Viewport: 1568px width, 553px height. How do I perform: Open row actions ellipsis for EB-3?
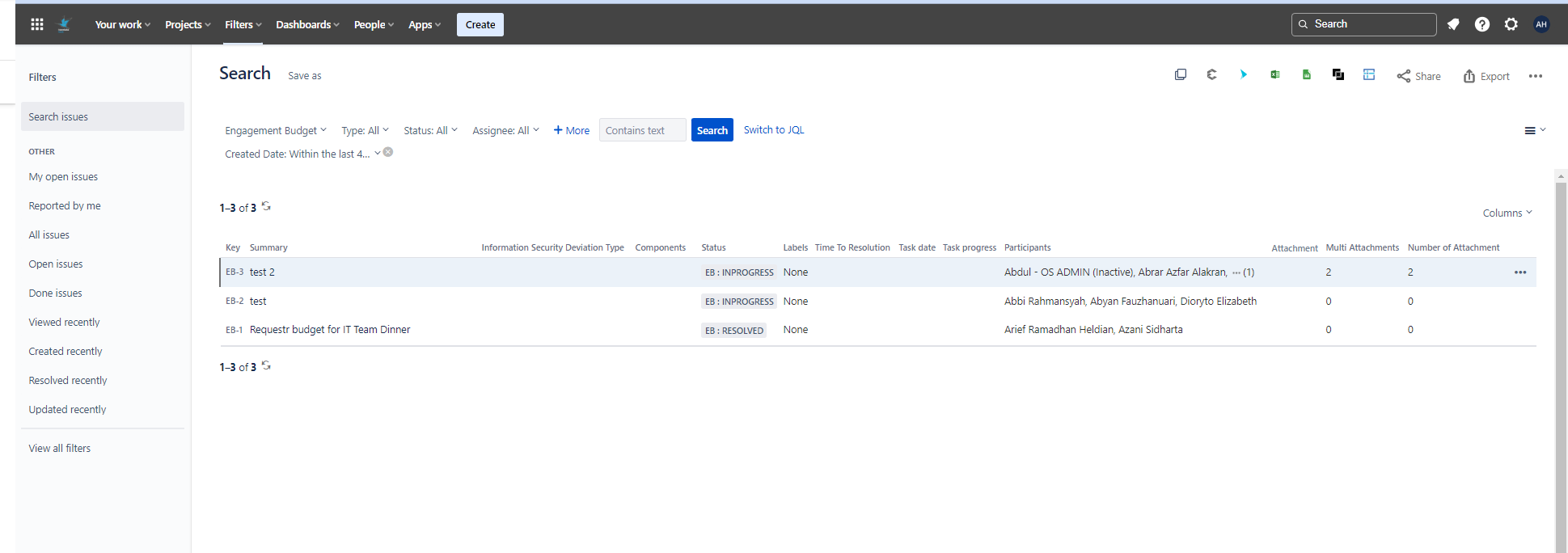click(1520, 272)
